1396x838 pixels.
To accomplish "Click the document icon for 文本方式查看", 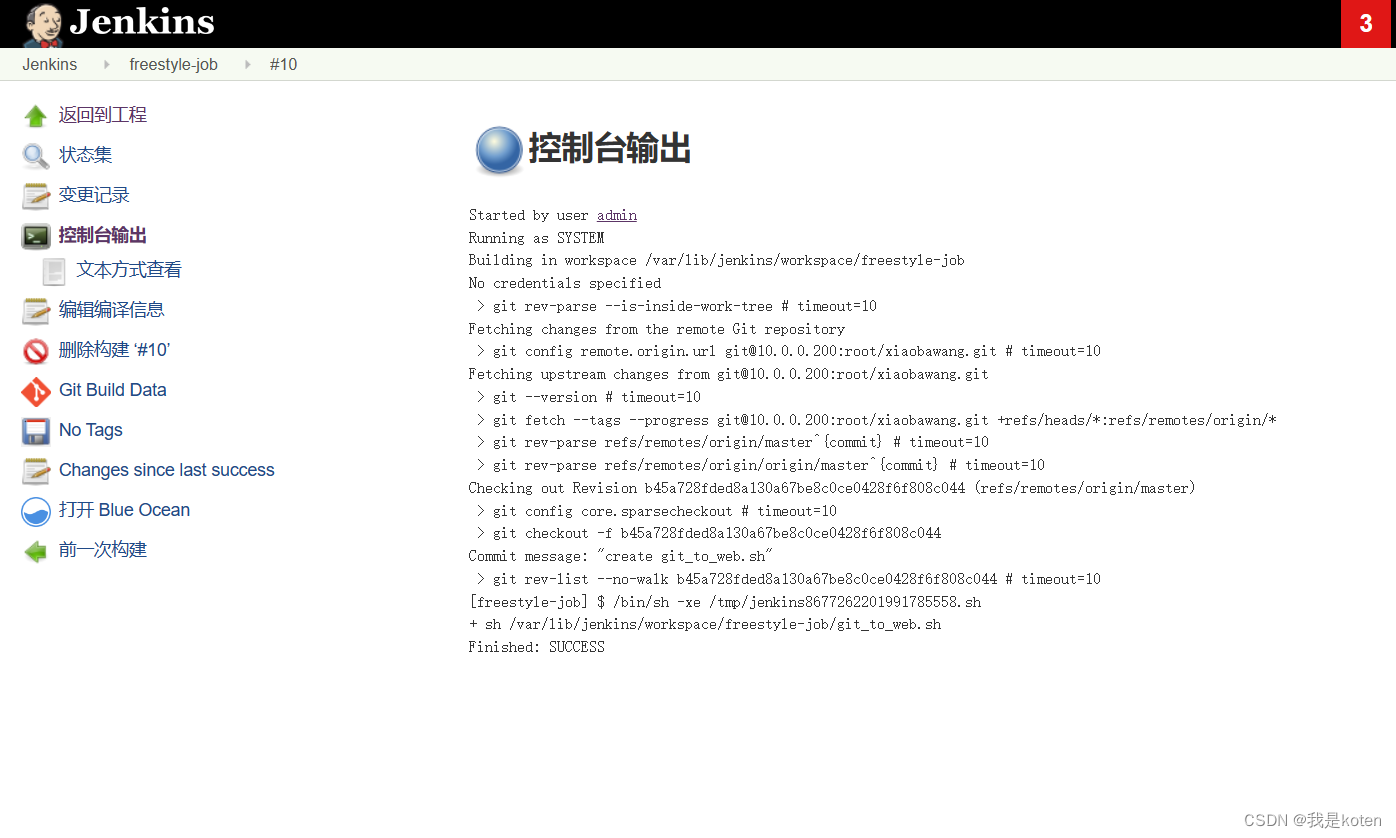I will 54,271.
